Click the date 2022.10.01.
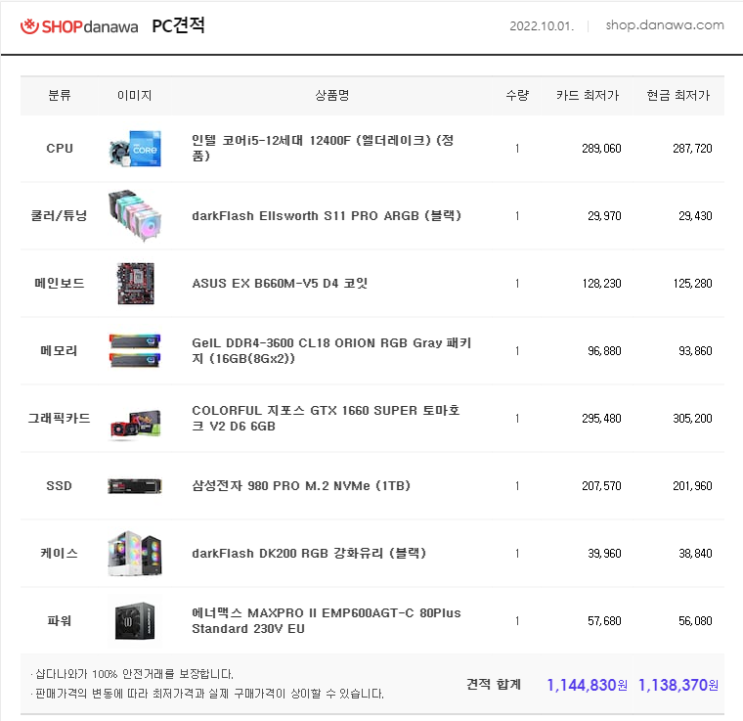Viewport: 743px width, 721px height. click(x=541, y=26)
